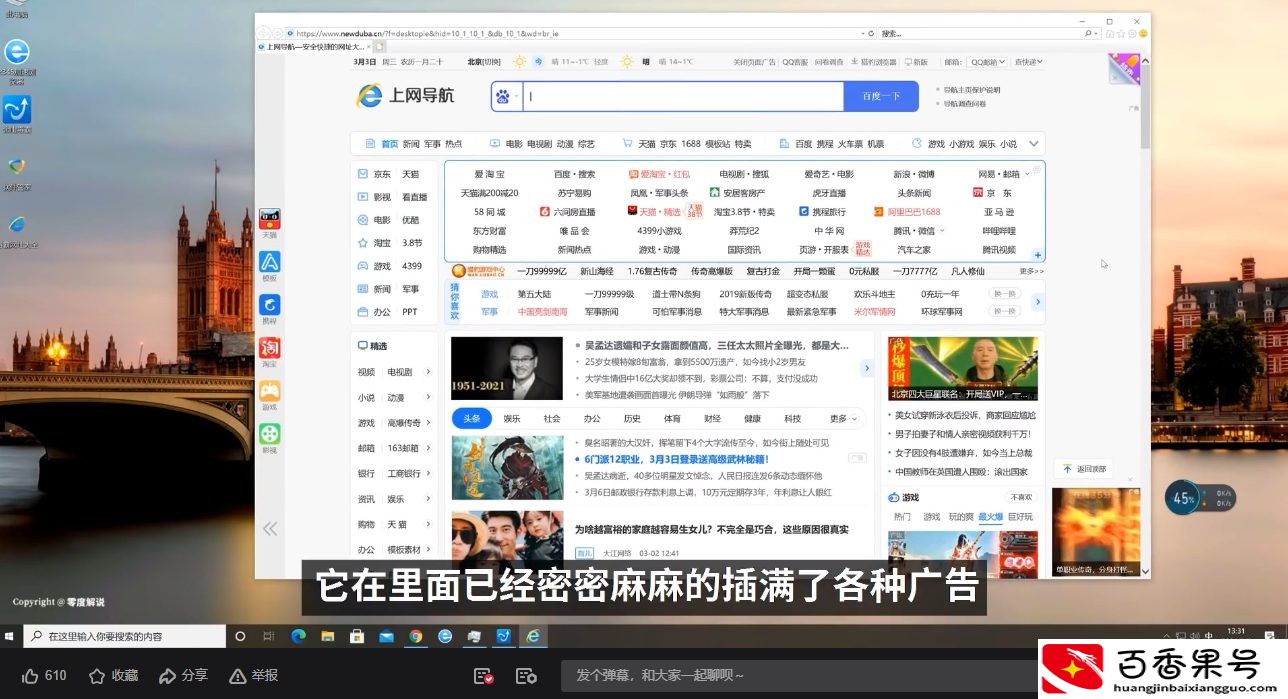The height and width of the screenshot is (699, 1288).
Task: Click the 上网导航 IE logo
Action: [x=405, y=95]
